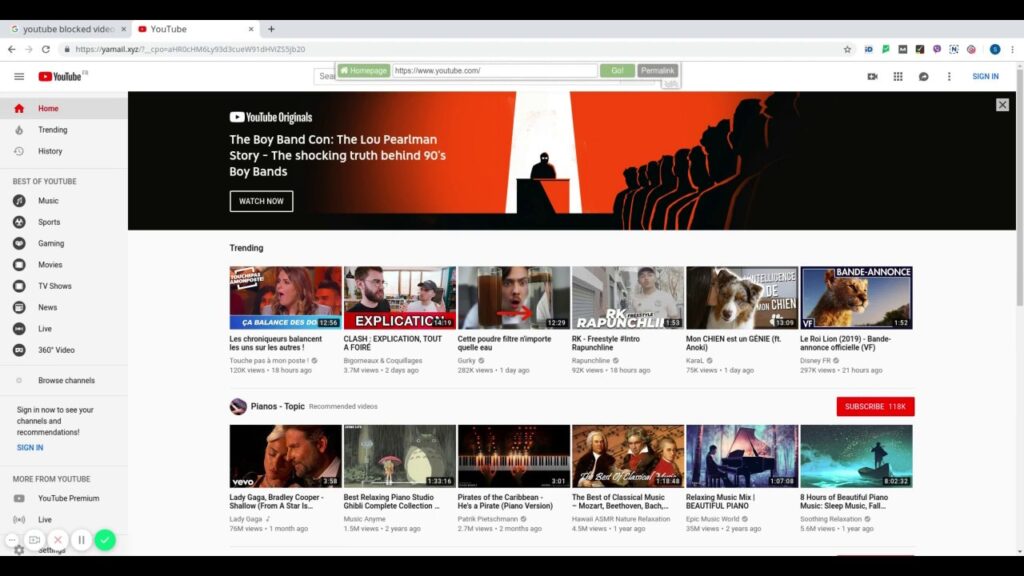This screenshot has width=1024, height=576.
Task: Go to Home in the sidebar
Action: pos(64,108)
